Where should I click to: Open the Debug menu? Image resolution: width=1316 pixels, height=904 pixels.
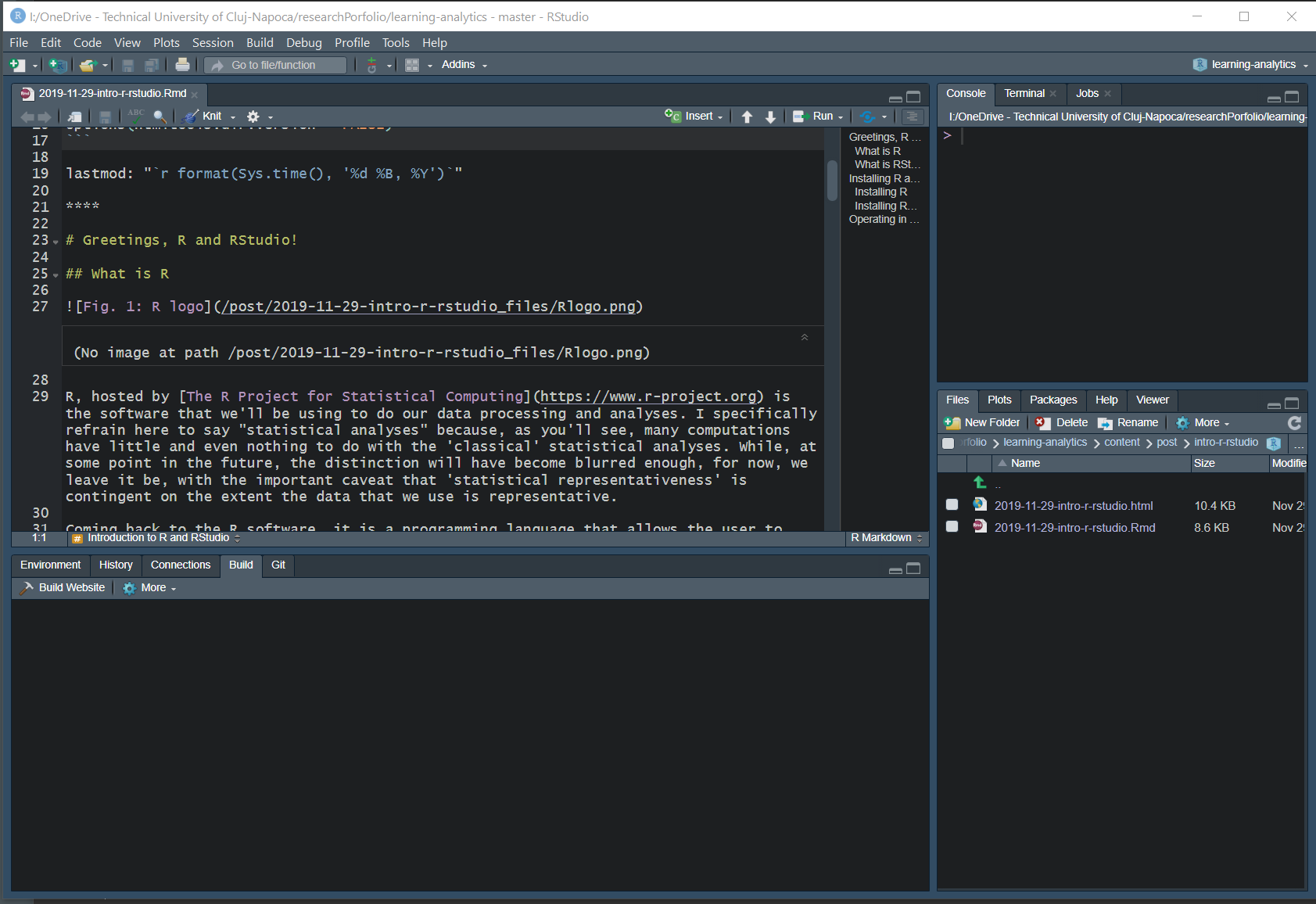tap(303, 43)
